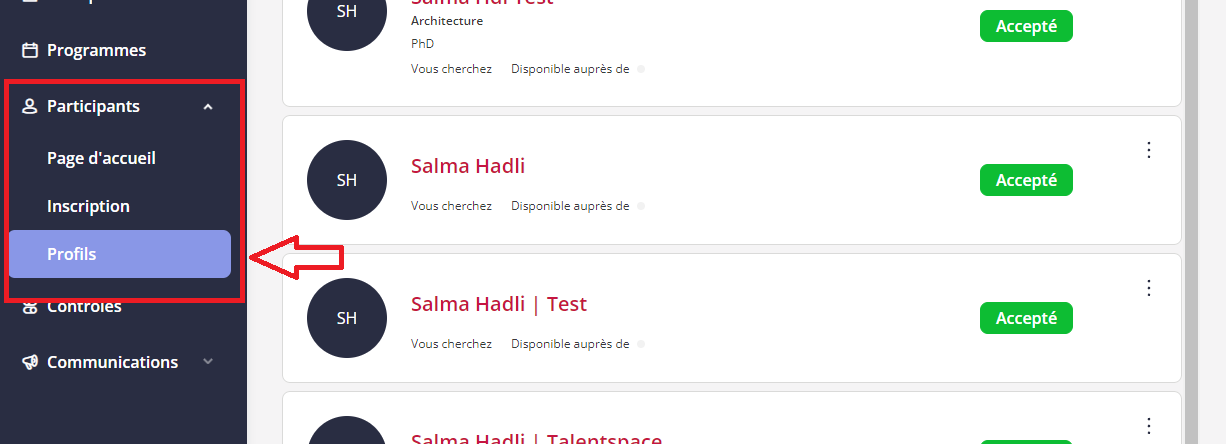Click the Communications megaphone icon

(x=30, y=362)
